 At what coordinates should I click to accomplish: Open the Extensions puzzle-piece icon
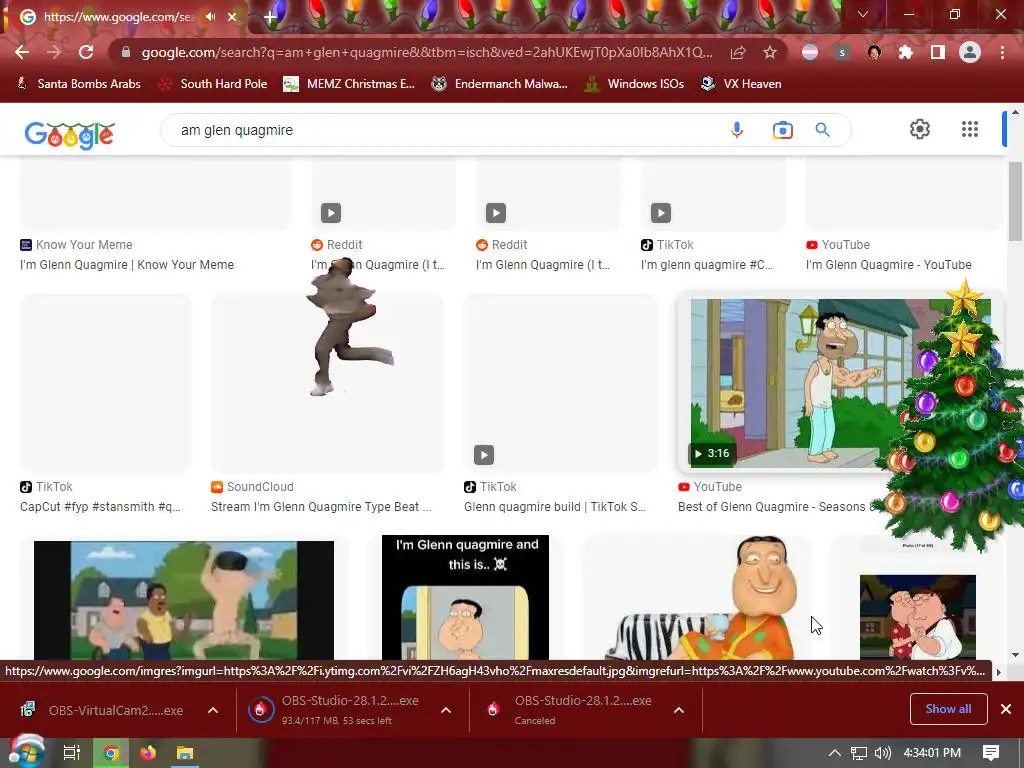click(x=906, y=52)
